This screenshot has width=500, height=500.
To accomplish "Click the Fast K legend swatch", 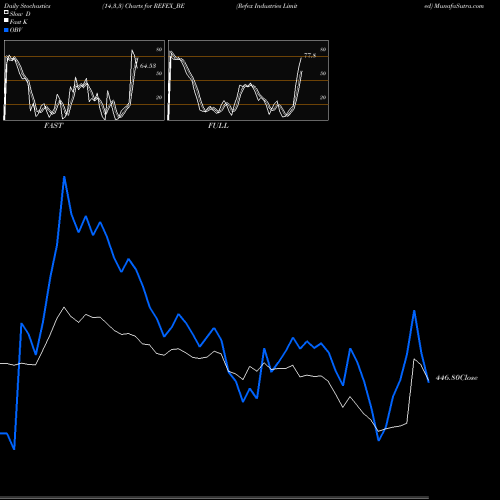I will 6,21.
